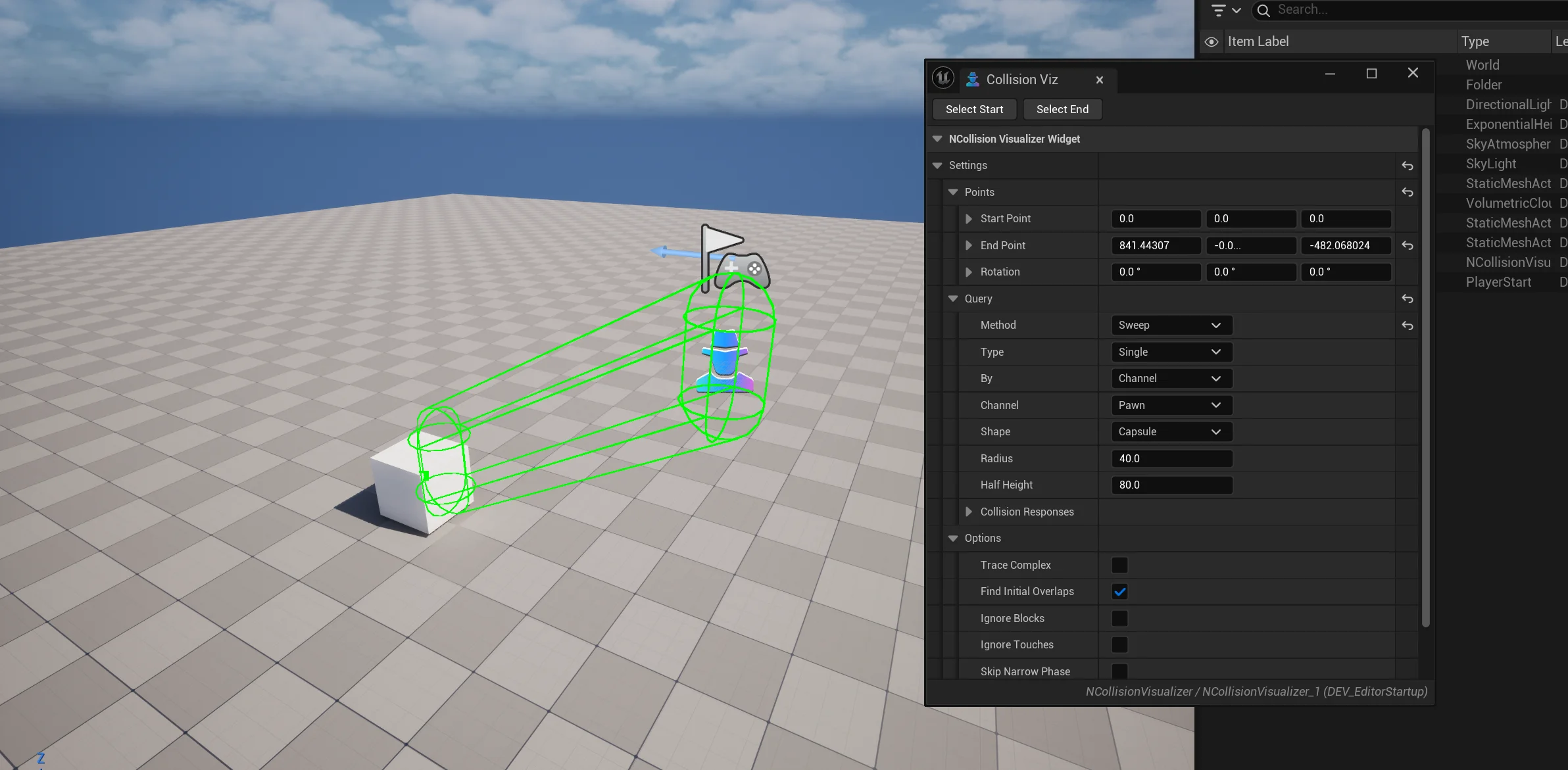This screenshot has width=1568, height=770.
Task: Reset Settings using the revert icon
Action: click(1408, 166)
